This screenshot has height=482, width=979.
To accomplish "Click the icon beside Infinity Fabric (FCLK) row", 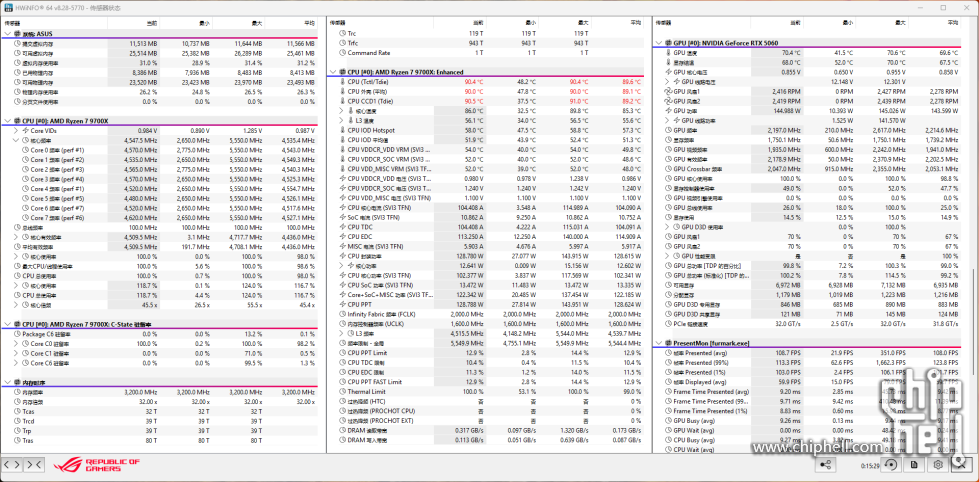I will pyautogui.click(x=342, y=314).
